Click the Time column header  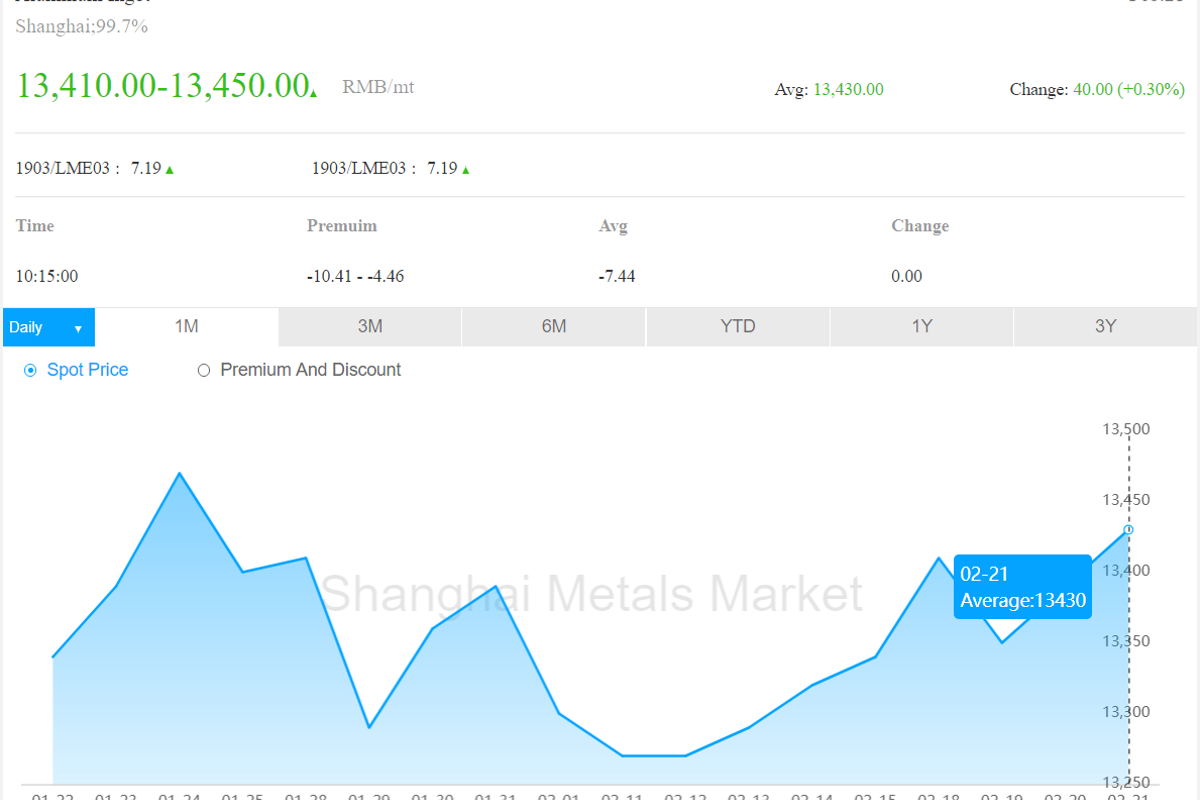(x=35, y=226)
